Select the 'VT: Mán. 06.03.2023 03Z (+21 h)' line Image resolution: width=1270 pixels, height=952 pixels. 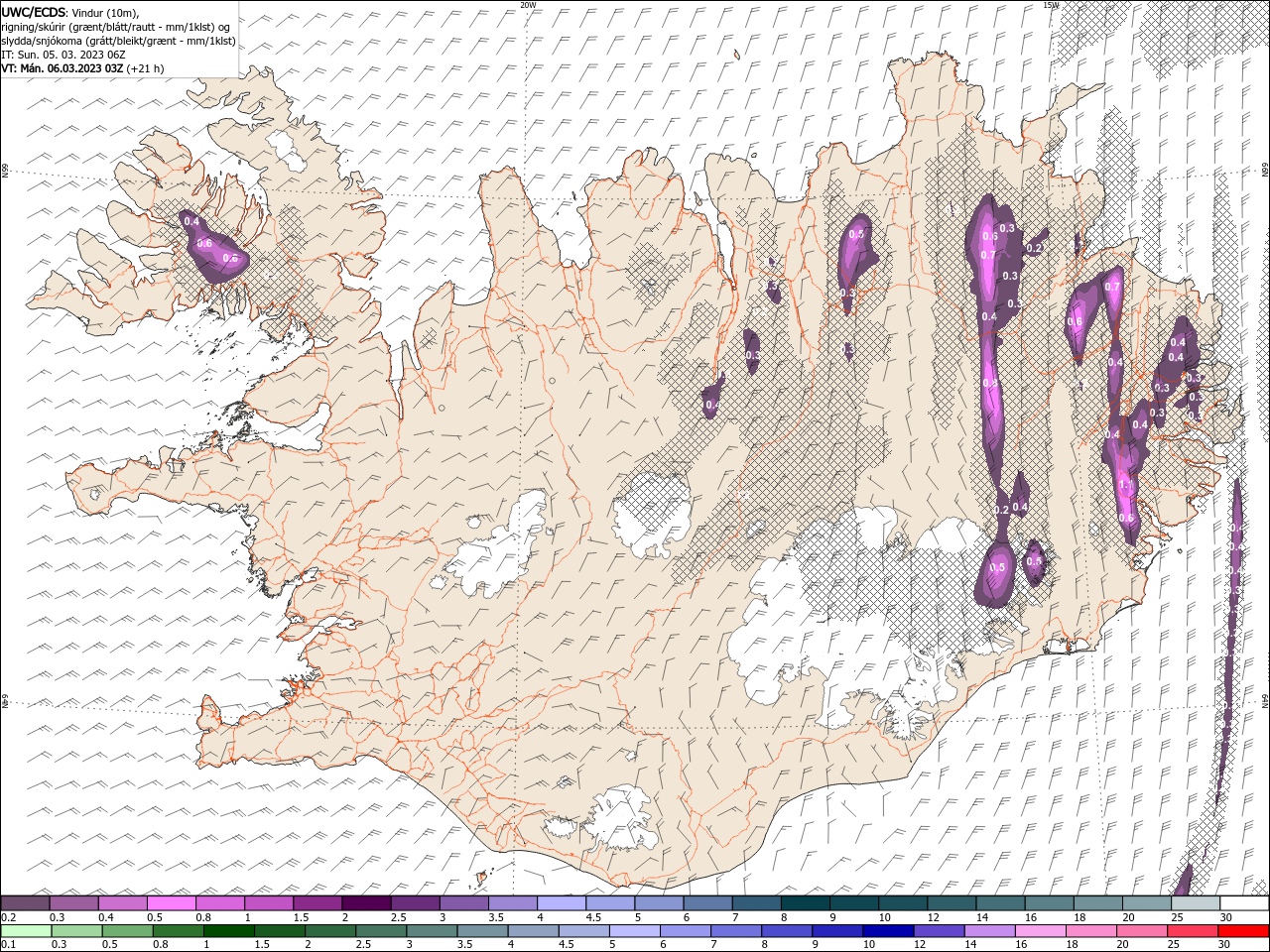click(x=82, y=68)
